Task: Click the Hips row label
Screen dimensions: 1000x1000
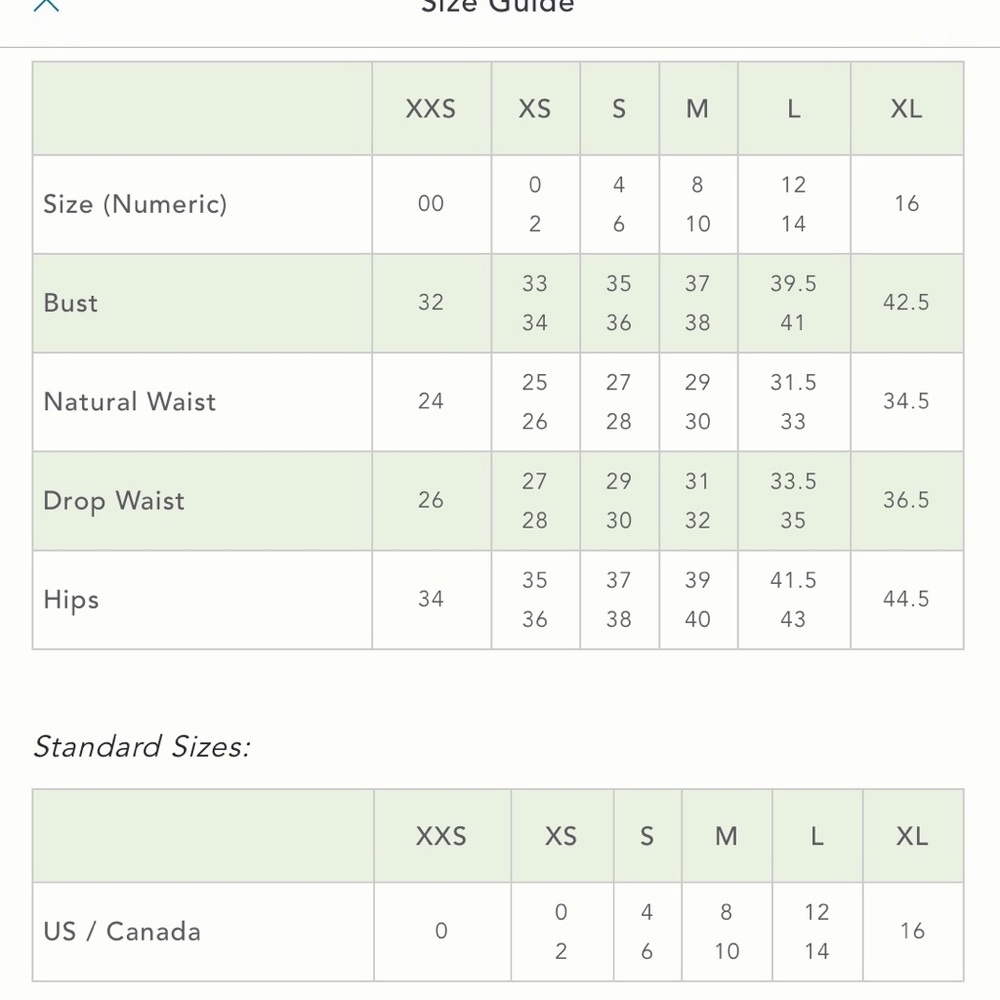Action: (71, 600)
